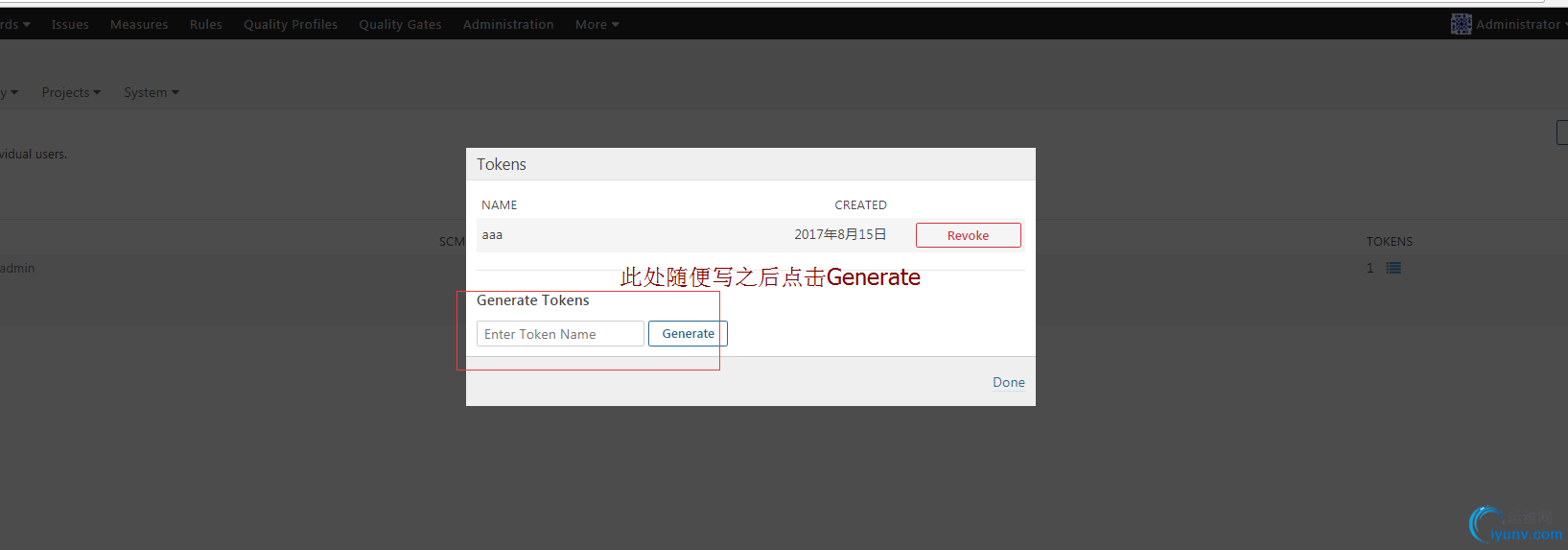The width and height of the screenshot is (1568, 550).
Task: Click the 2017年8月15日 created date
Action: click(840, 234)
